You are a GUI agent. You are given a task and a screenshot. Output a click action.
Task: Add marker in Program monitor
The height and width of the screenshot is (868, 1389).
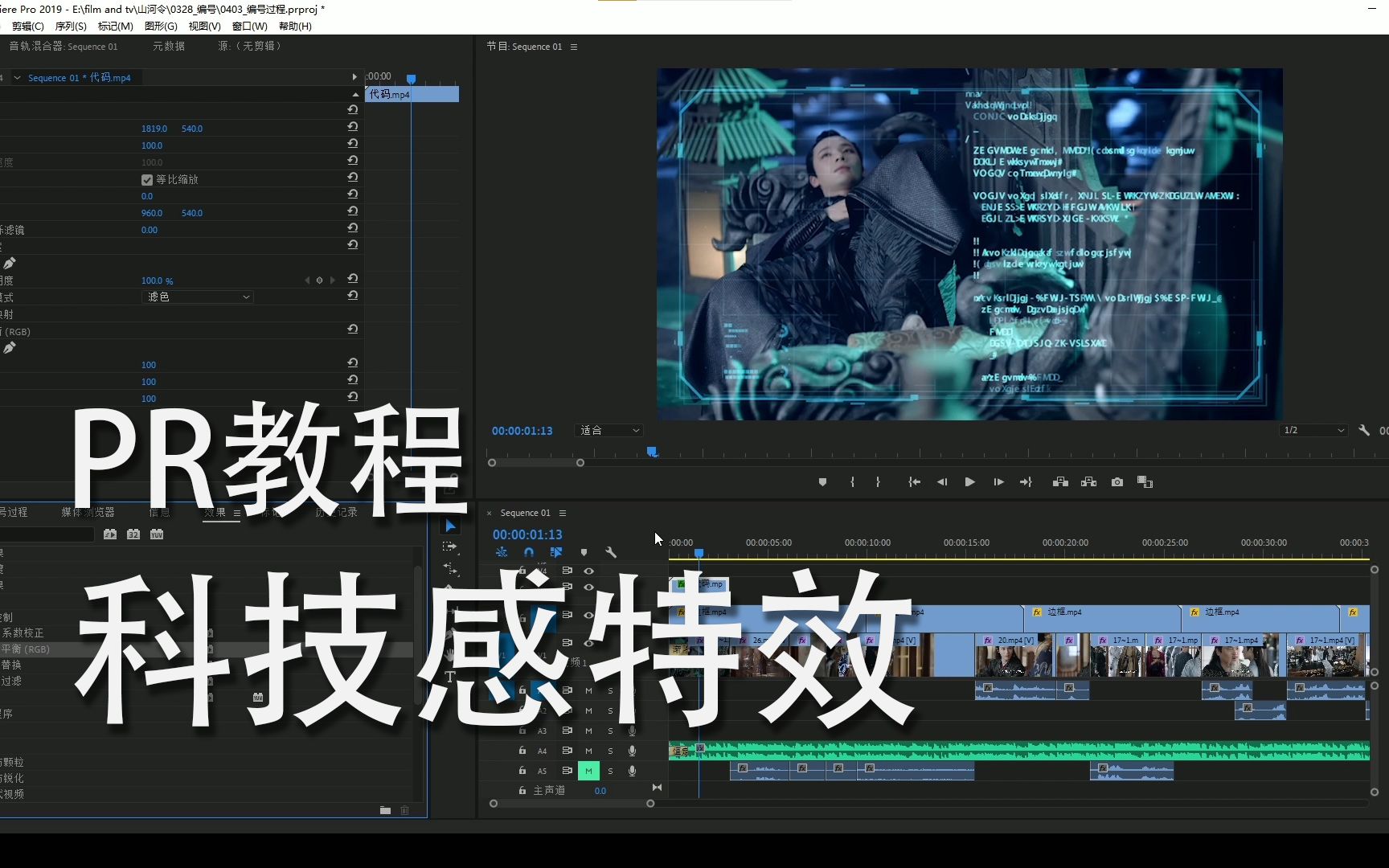point(822,482)
